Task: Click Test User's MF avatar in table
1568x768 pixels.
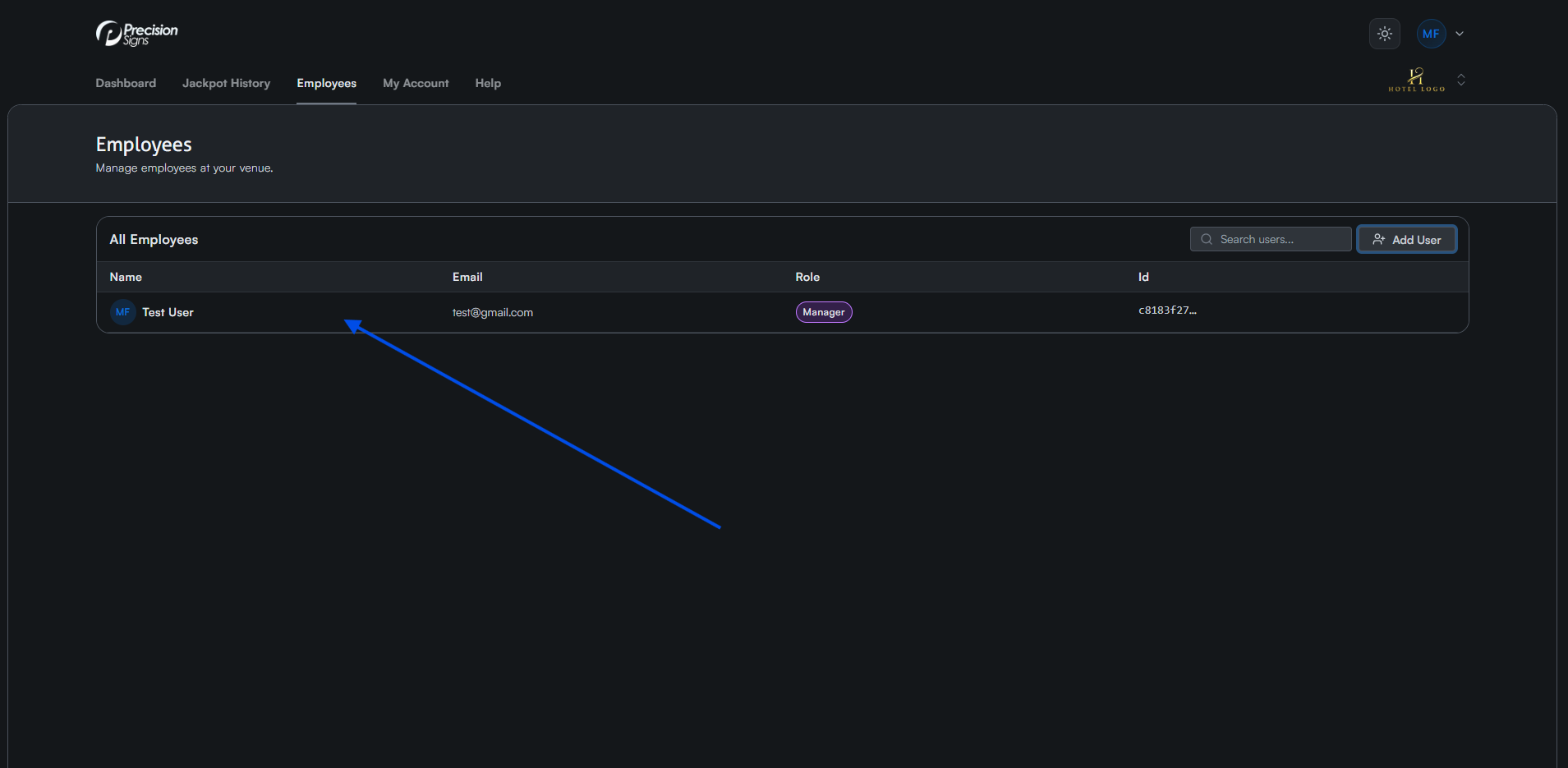Action: click(122, 312)
